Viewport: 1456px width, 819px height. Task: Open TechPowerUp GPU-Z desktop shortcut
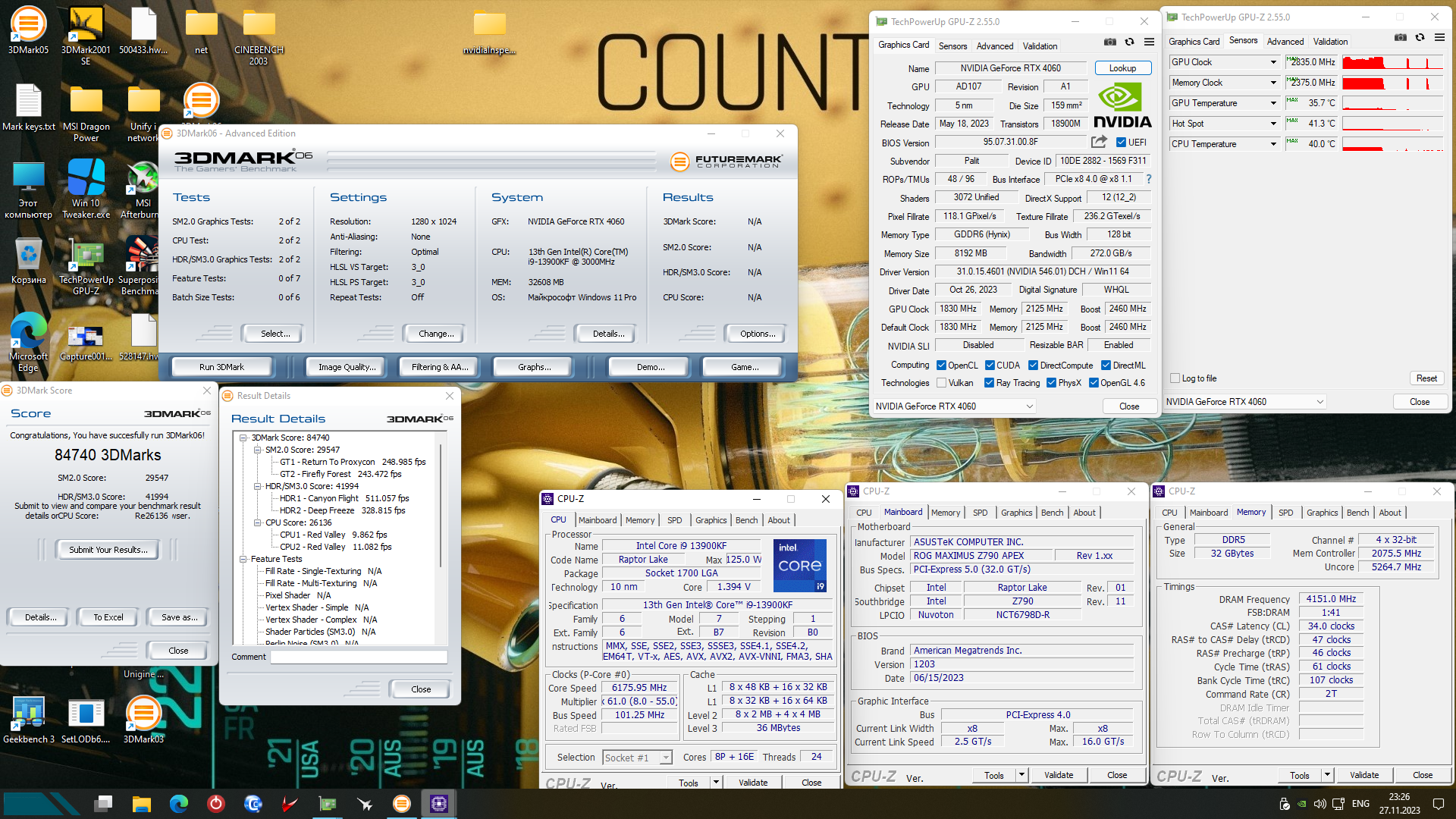86,265
